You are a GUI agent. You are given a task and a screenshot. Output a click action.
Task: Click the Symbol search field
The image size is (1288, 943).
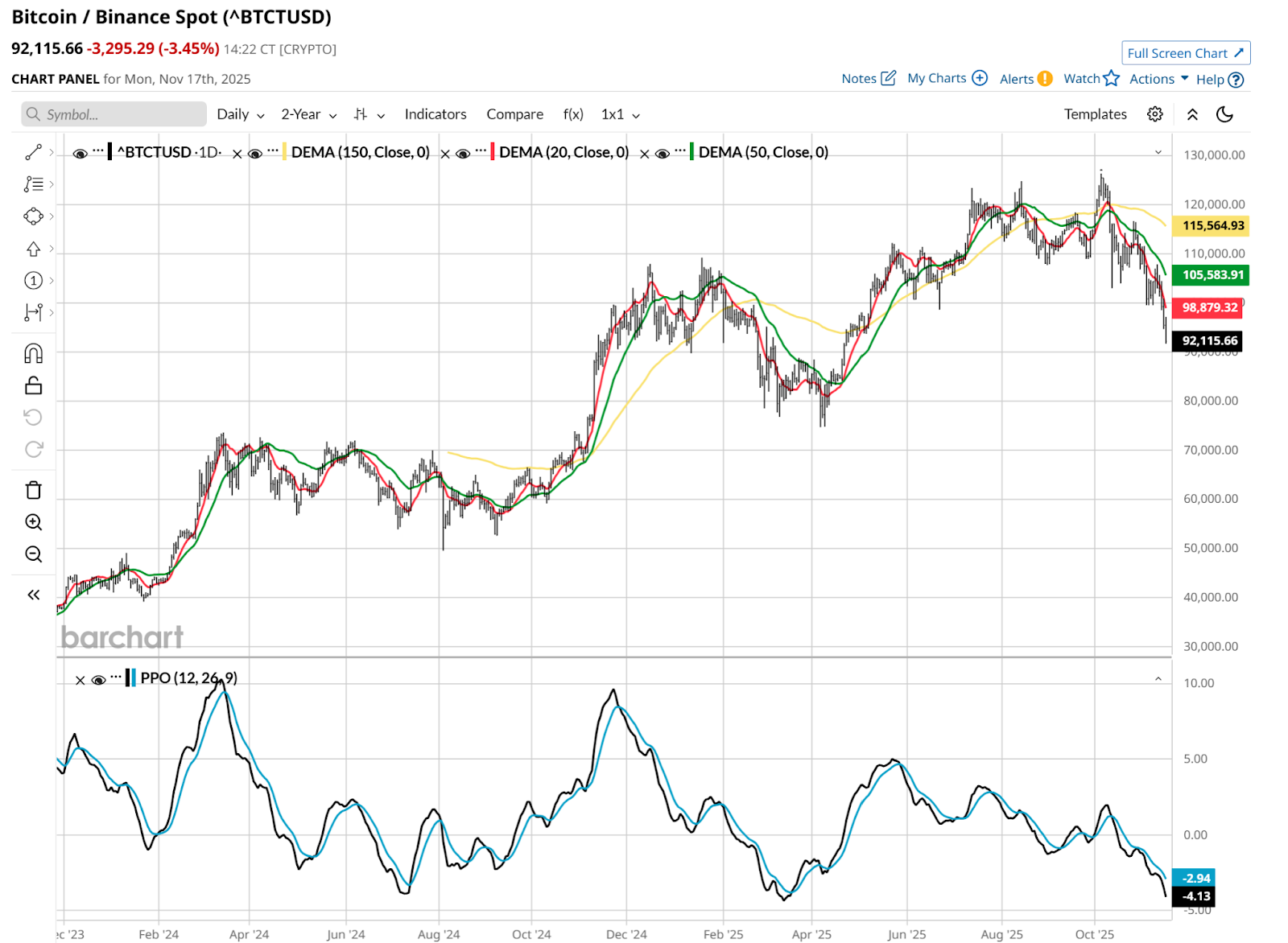(114, 114)
